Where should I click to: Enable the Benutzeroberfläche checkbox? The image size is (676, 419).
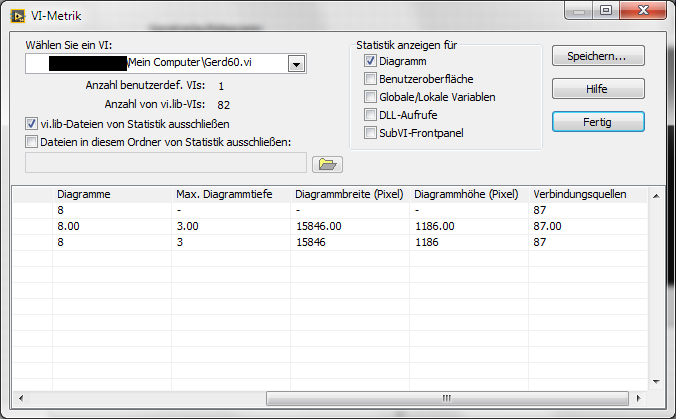pyautogui.click(x=370, y=79)
